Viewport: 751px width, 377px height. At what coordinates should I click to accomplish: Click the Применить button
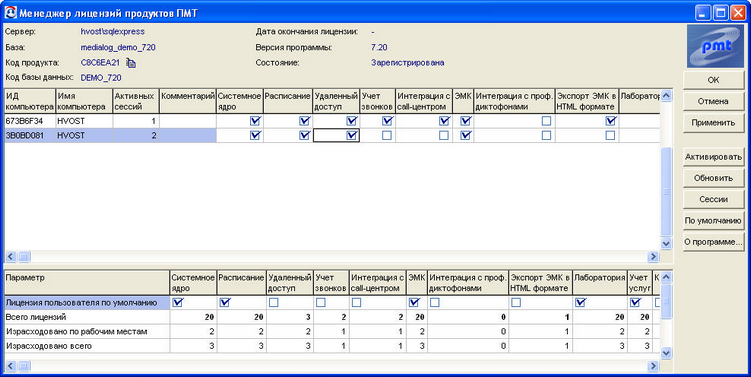click(x=713, y=123)
